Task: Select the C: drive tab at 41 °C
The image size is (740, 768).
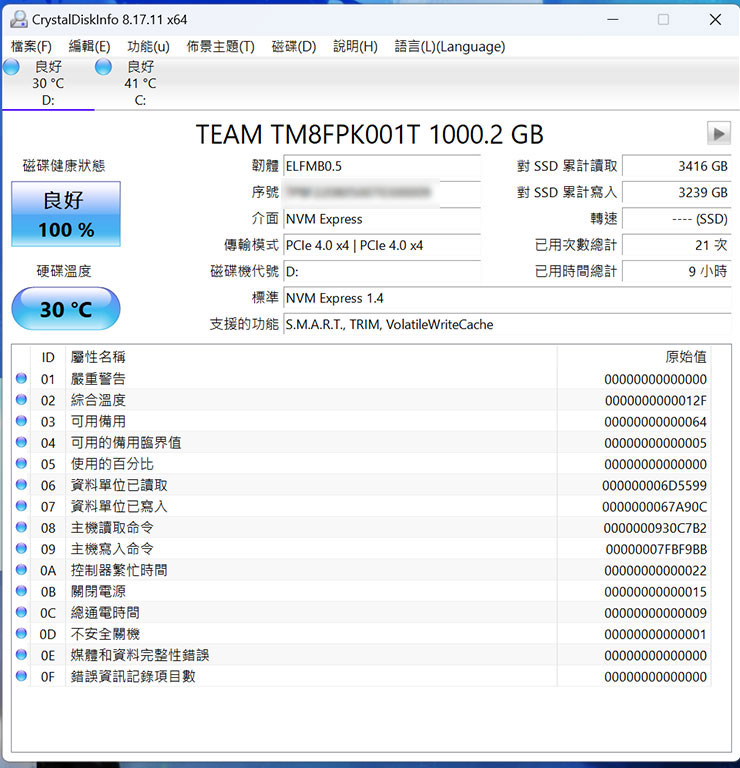Action: tap(140, 83)
